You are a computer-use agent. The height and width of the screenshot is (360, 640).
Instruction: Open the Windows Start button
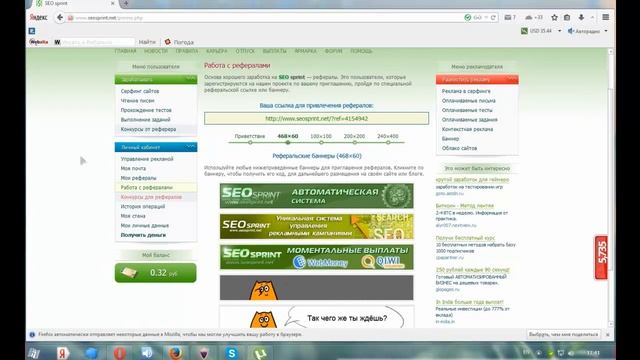(34, 353)
